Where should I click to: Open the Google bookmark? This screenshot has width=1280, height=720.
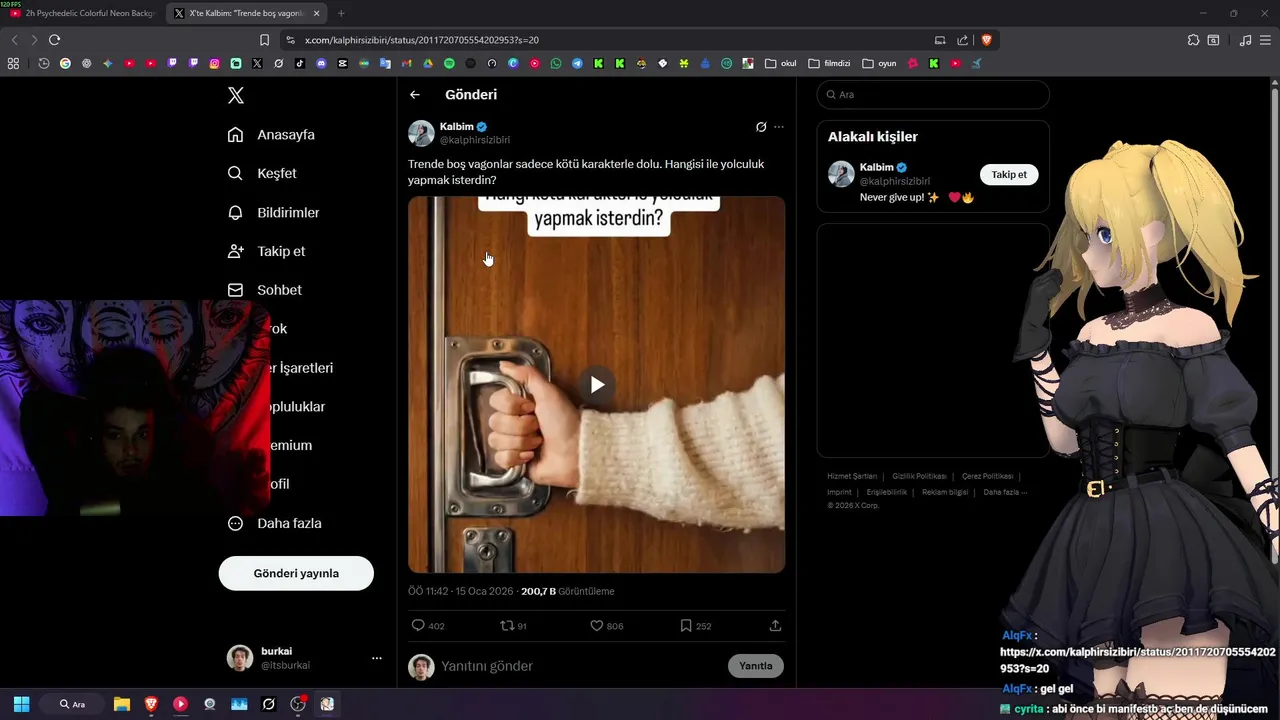click(65, 63)
